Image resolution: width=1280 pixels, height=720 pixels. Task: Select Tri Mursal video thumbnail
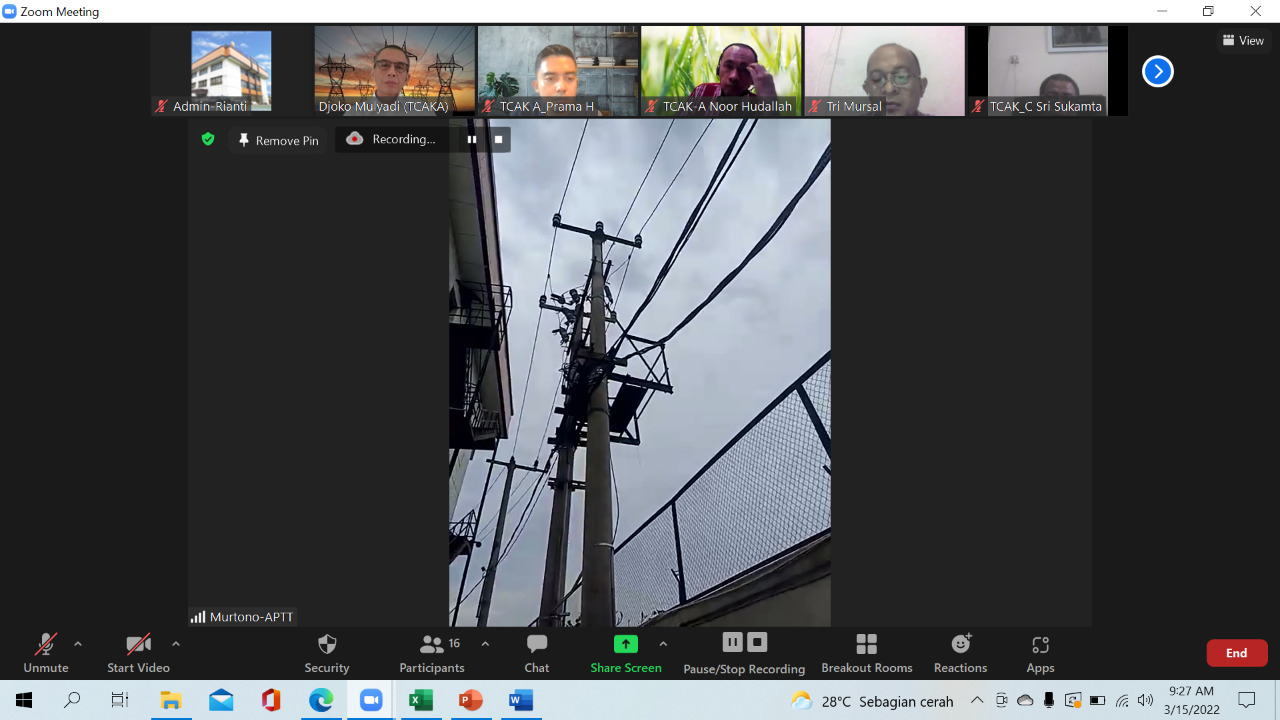(885, 71)
